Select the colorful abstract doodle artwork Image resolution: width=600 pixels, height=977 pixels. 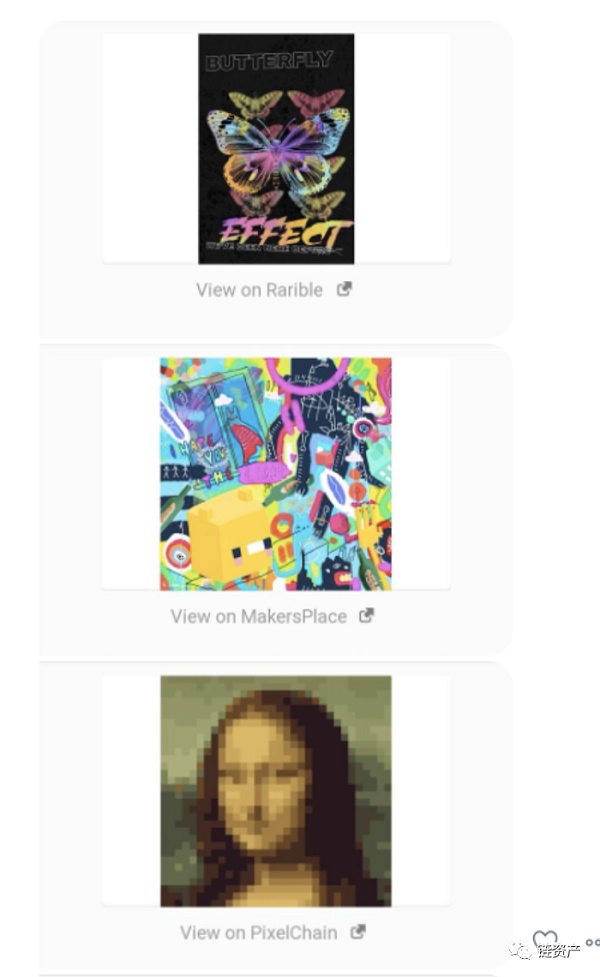click(275, 474)
